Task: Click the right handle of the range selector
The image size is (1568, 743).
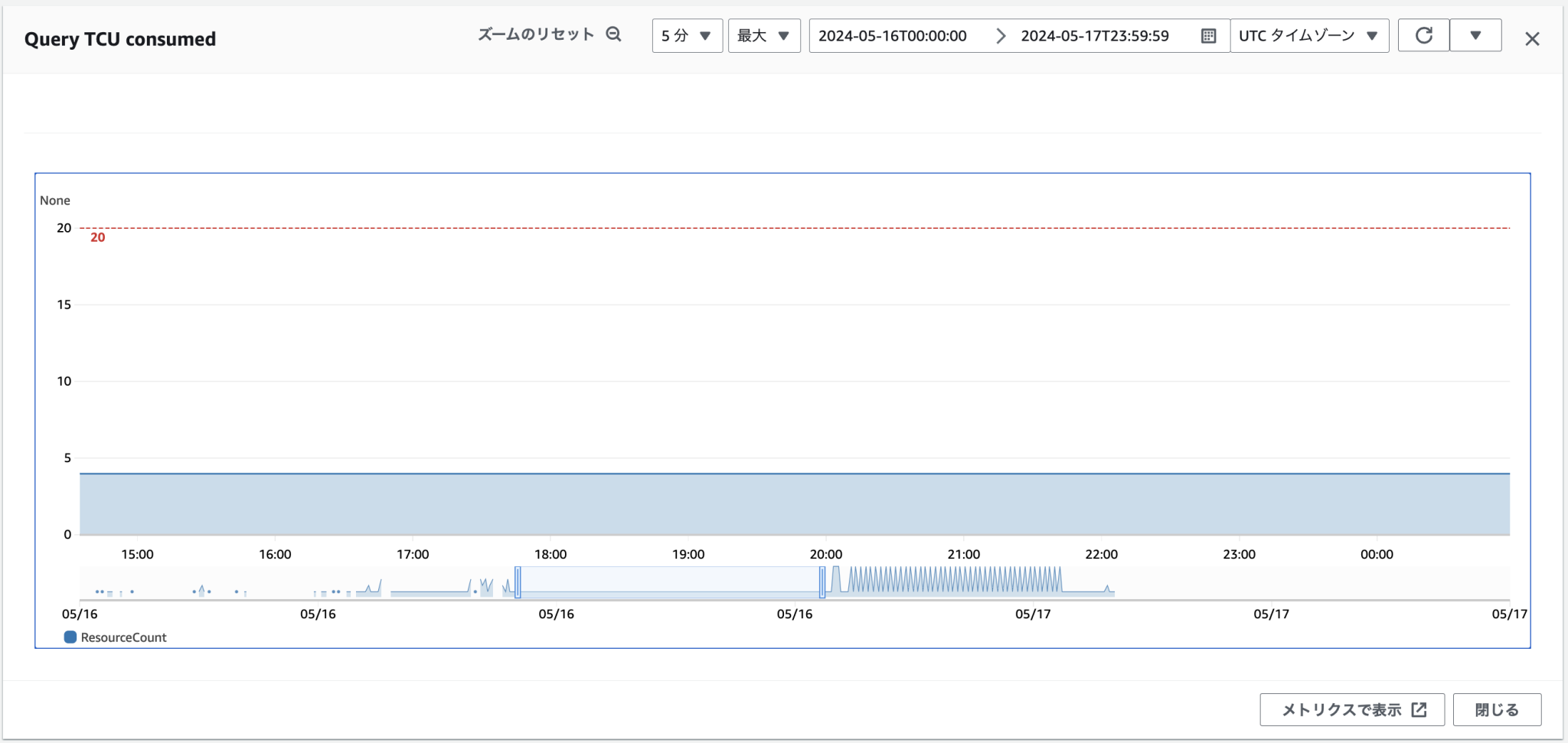Action: pos(822,582)
